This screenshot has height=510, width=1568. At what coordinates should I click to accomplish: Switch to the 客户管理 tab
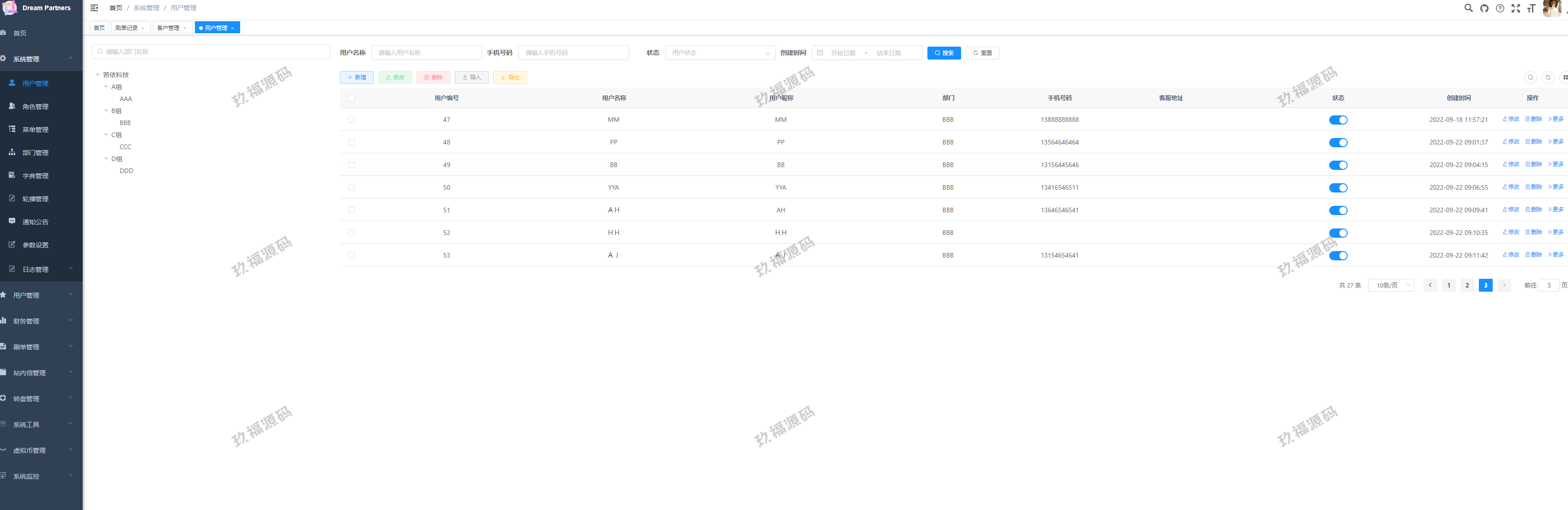(168, 28)
